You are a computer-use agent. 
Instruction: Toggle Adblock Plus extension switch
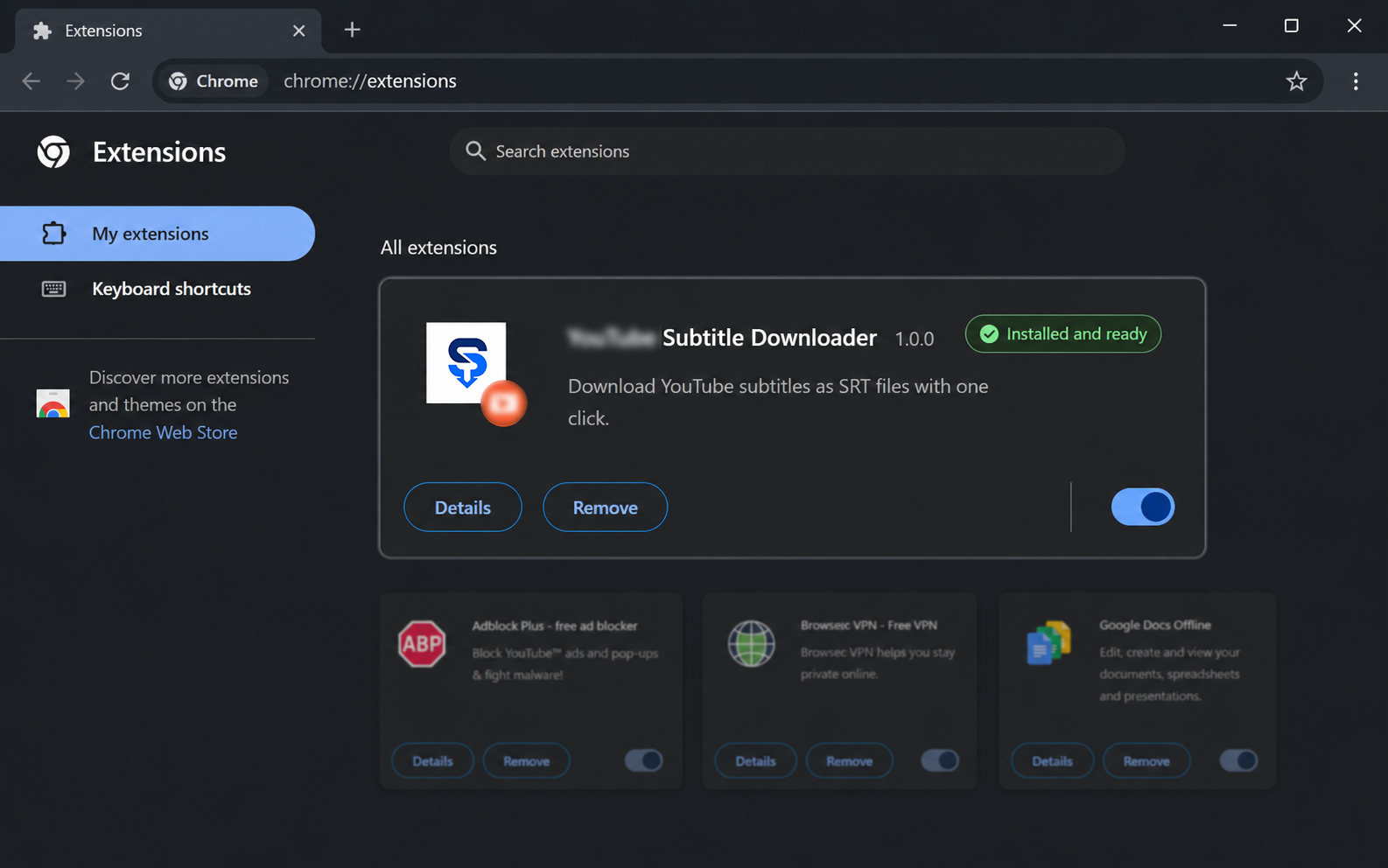click(x=643, y=760)
